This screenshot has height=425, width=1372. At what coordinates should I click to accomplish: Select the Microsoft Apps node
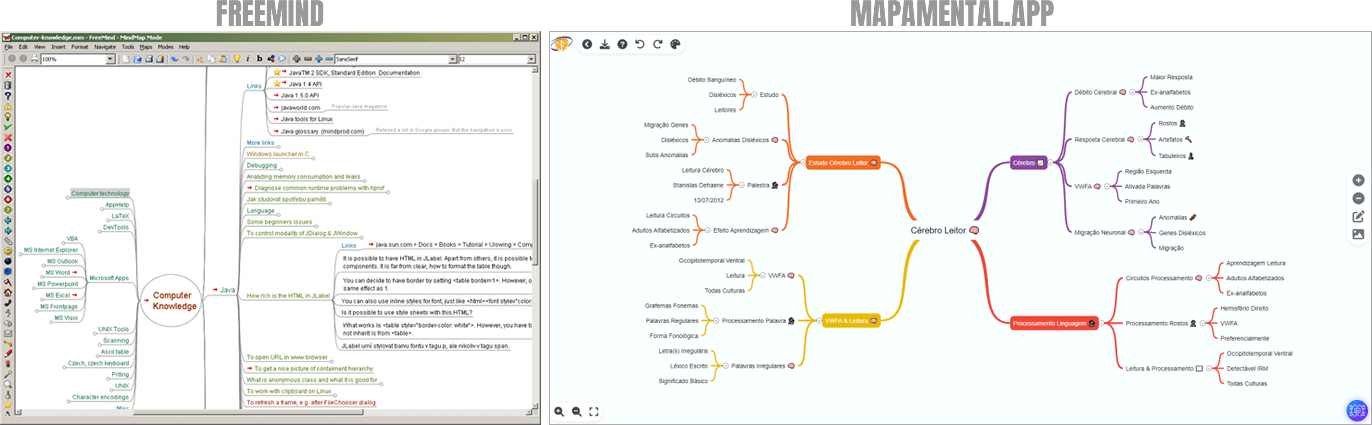pyautogui.click(x=108, y=278)
